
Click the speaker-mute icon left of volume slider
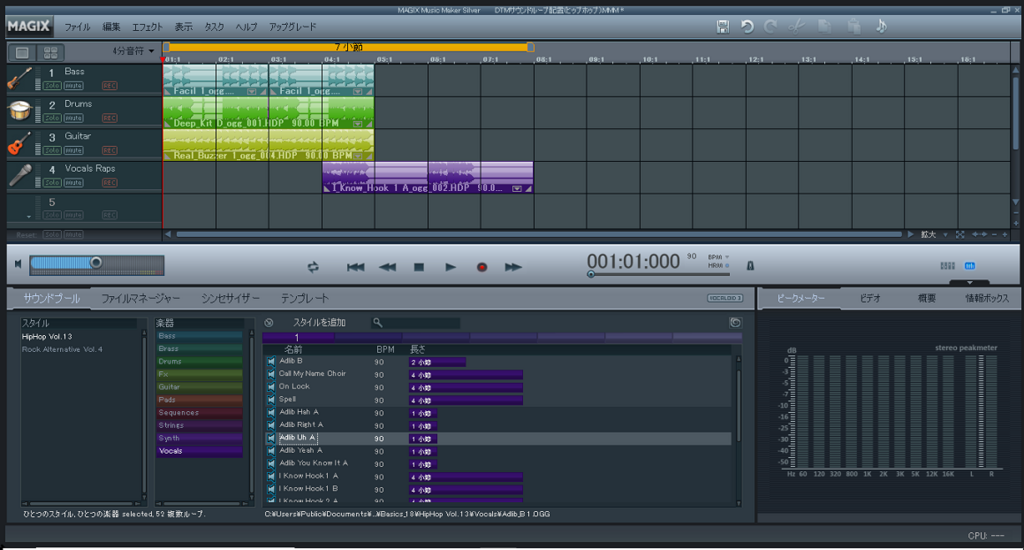(18, 264)
